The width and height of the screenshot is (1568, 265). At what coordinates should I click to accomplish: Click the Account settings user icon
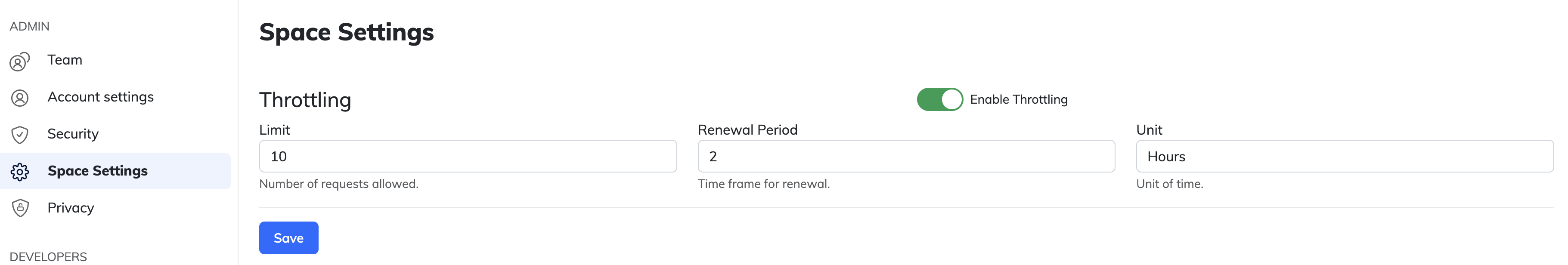click(19, 98)
